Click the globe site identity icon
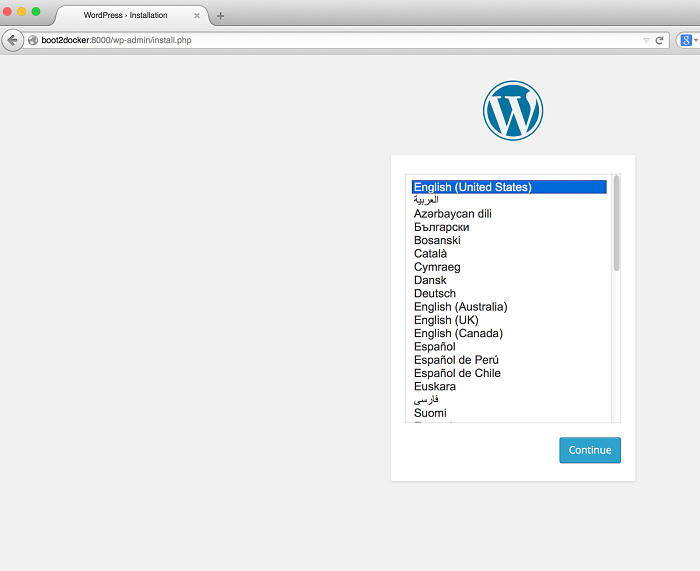700x571 pixels. click(x=33, y=40)
